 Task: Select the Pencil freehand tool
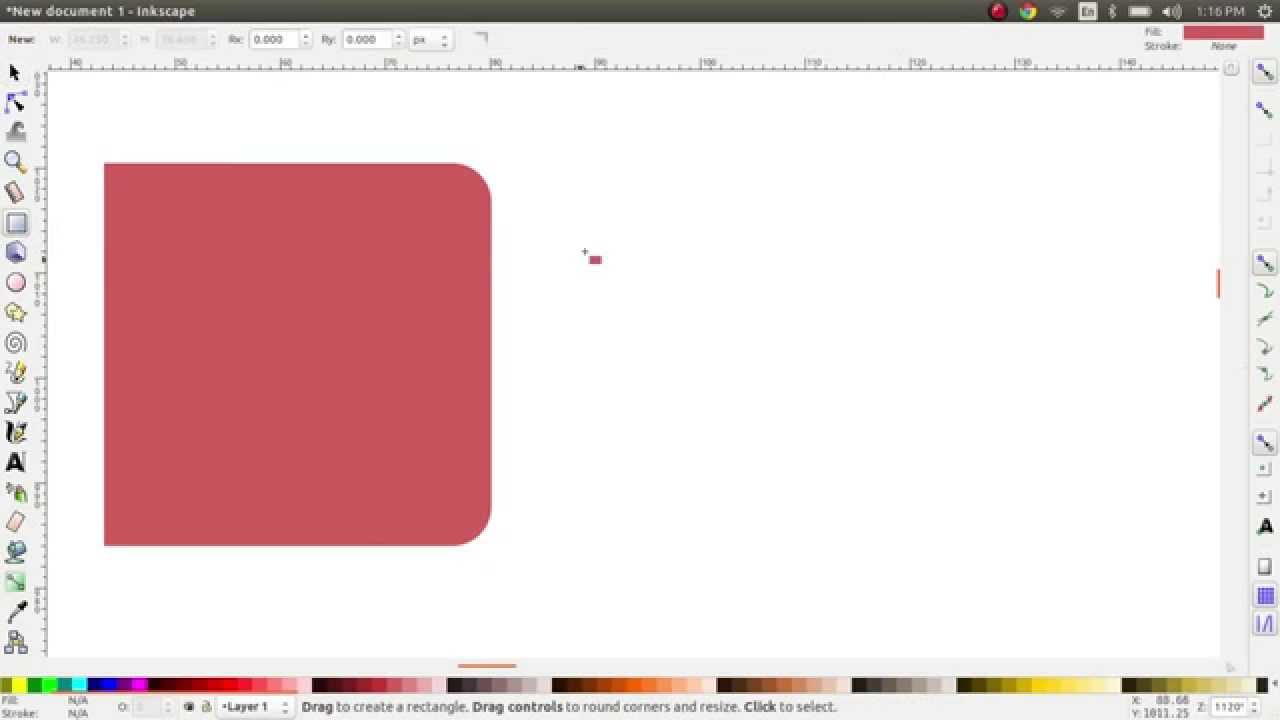tap(15, 373)
